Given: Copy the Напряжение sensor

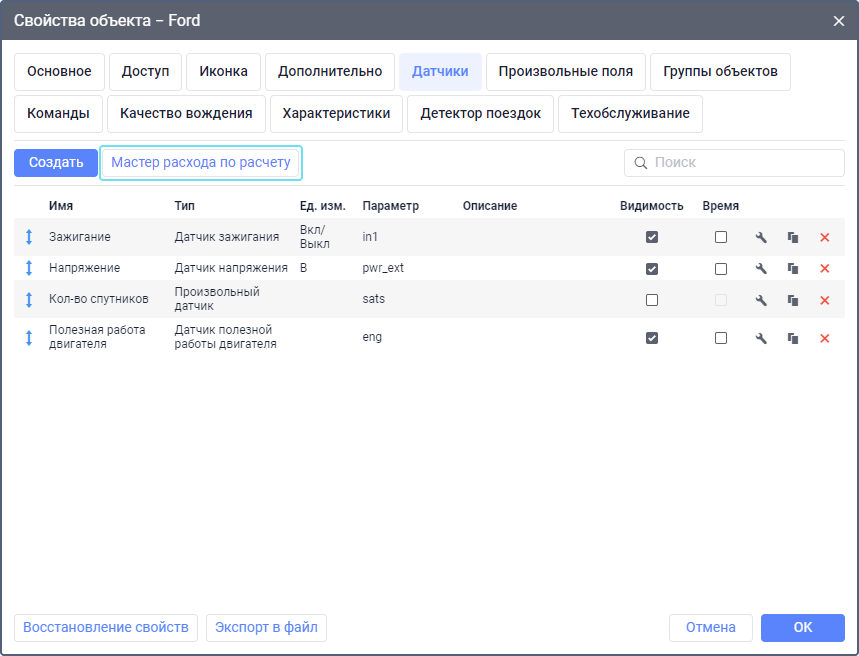Looking at the screenshot, I should click(x=793, y=268).
